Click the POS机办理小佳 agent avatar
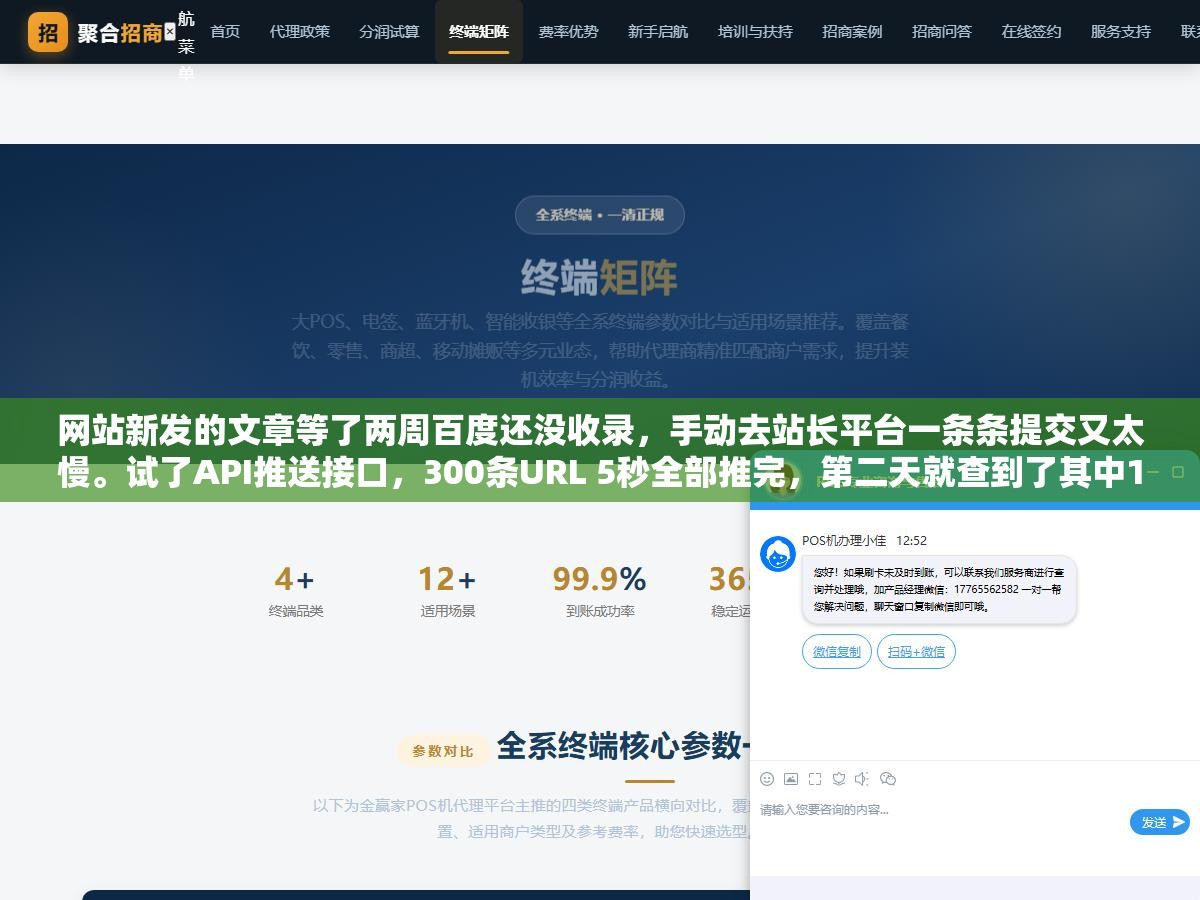The height and width of the screenshot is (900, 1200). click(777, 554)
